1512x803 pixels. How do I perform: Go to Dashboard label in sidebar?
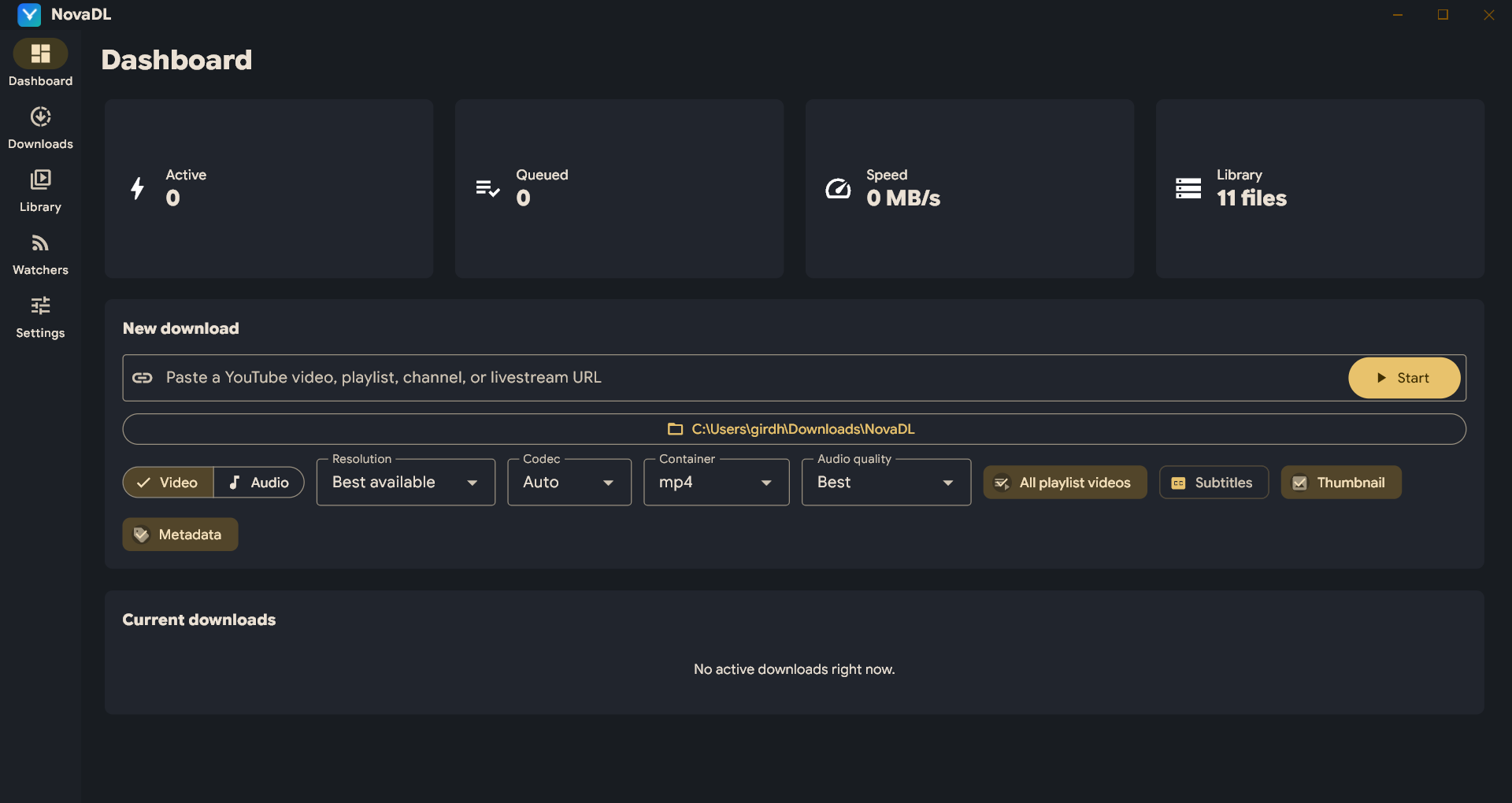40,81
